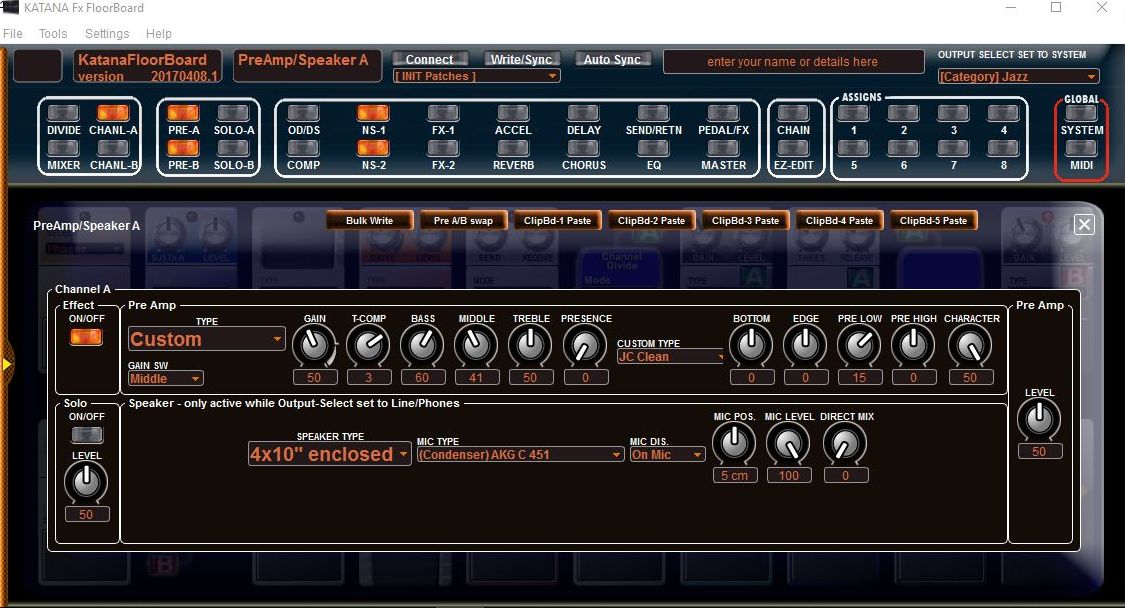Open Assign 6 settings
Image resolution: width=1125 pixels, height=608 pixels.
[x=903, y=148]
